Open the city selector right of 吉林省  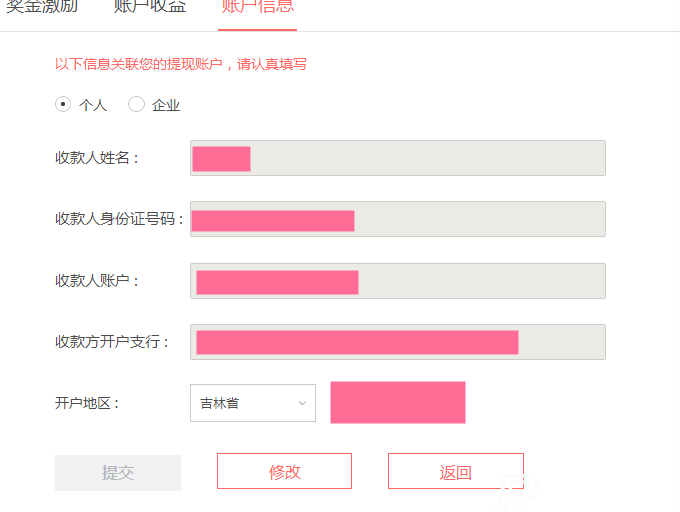pyautogui.click(x=397, y=402)
